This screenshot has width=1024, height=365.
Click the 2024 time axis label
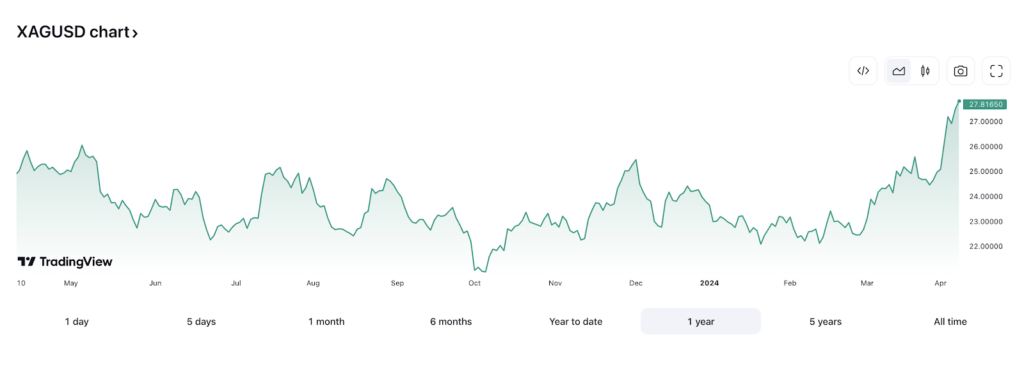(709, 283)
